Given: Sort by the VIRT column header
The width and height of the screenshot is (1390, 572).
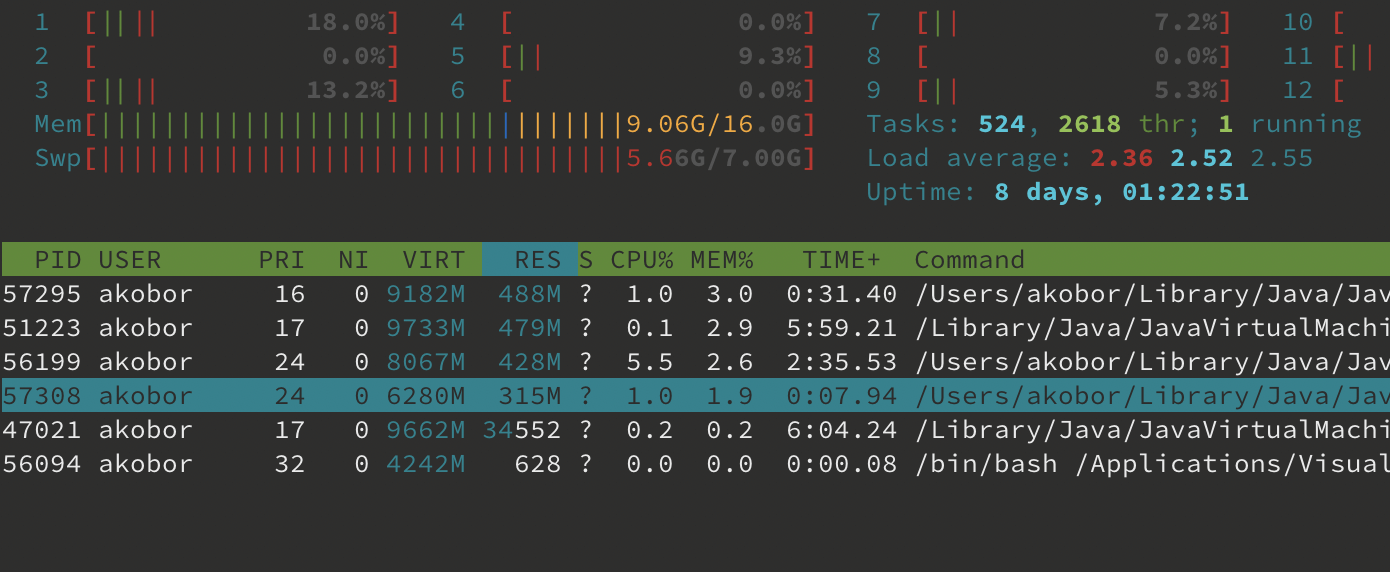Looking at the screenshot, I should [x=434, y=260].
